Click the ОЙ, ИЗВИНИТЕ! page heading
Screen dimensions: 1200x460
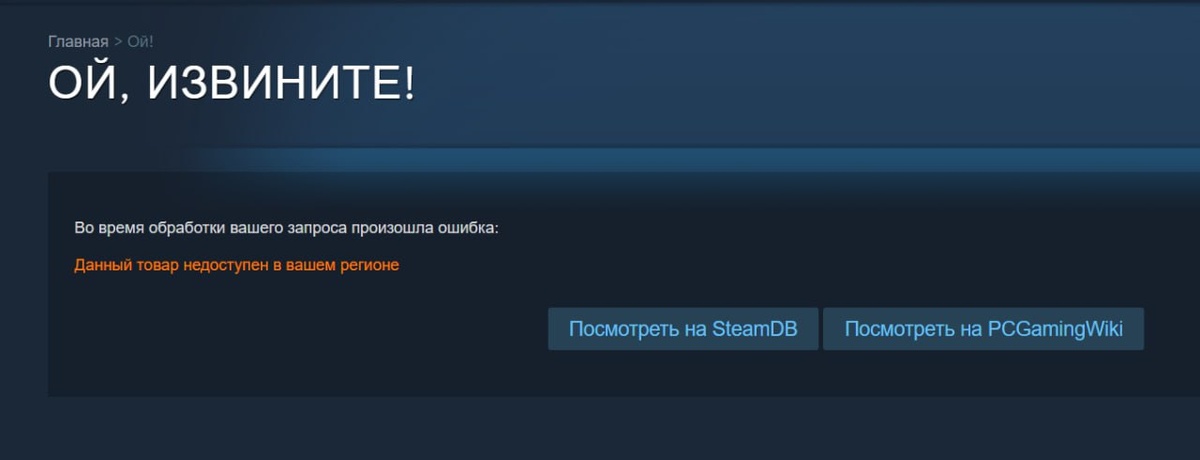pos(231,85)
